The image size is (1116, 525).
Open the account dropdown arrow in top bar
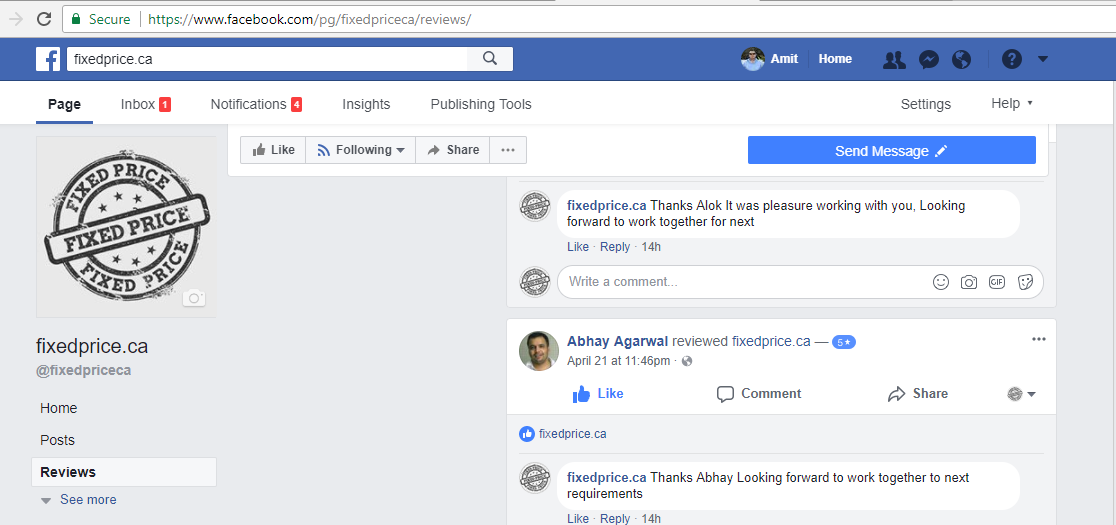point(1043,59)
